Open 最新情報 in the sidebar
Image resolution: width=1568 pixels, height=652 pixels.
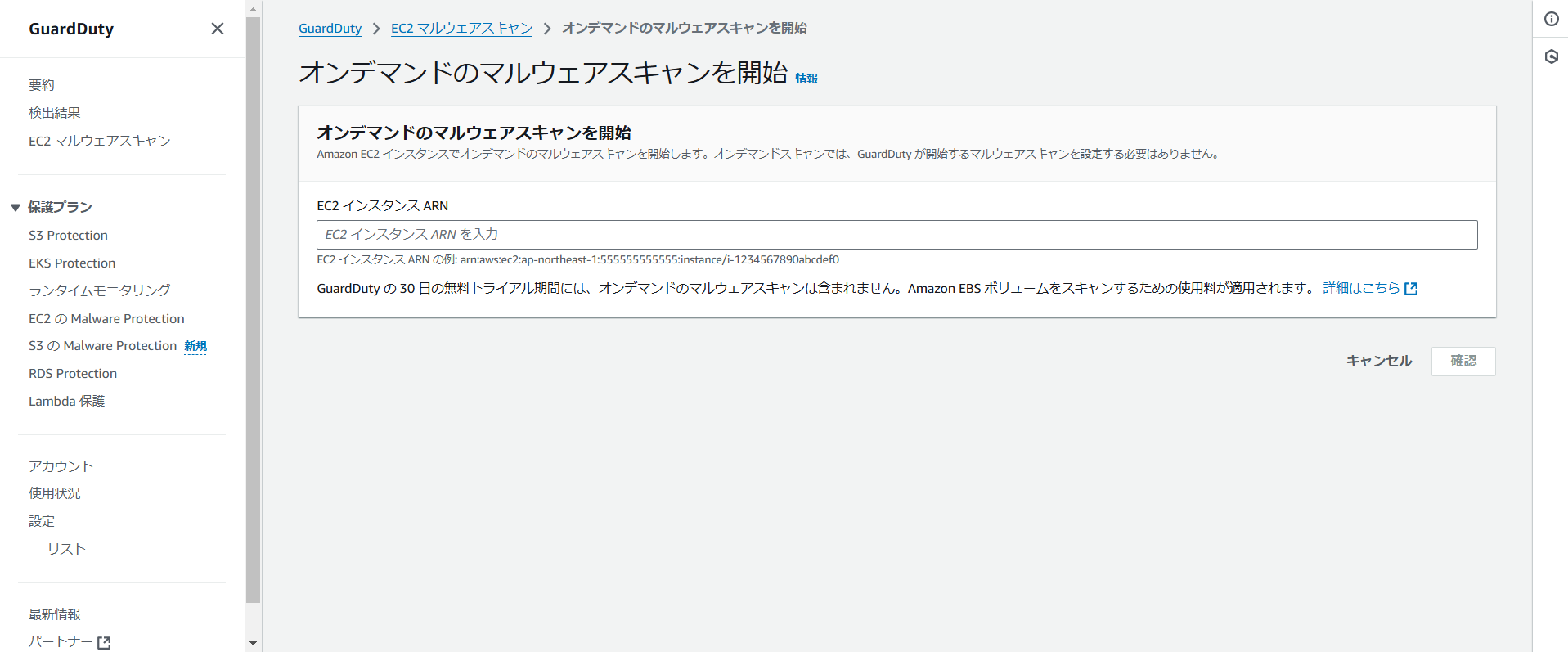(x=55, y=614)
